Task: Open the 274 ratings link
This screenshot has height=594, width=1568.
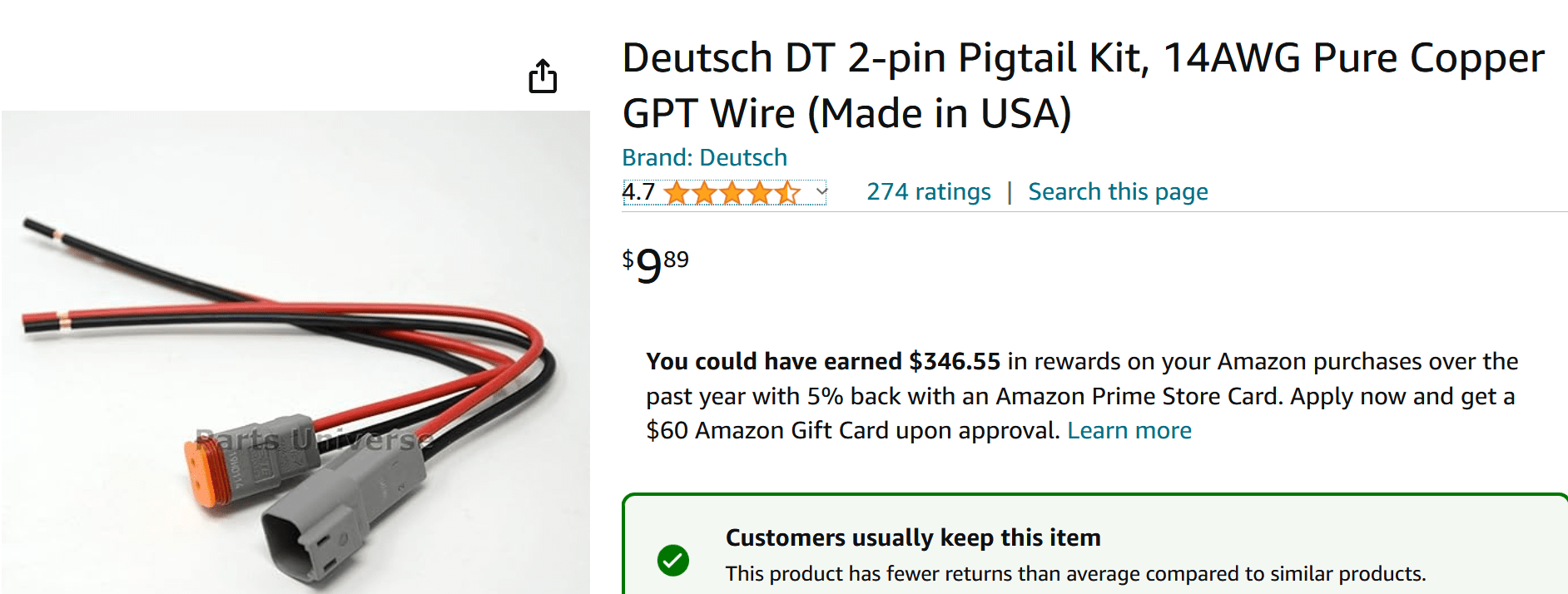Action: pos(928,192)
